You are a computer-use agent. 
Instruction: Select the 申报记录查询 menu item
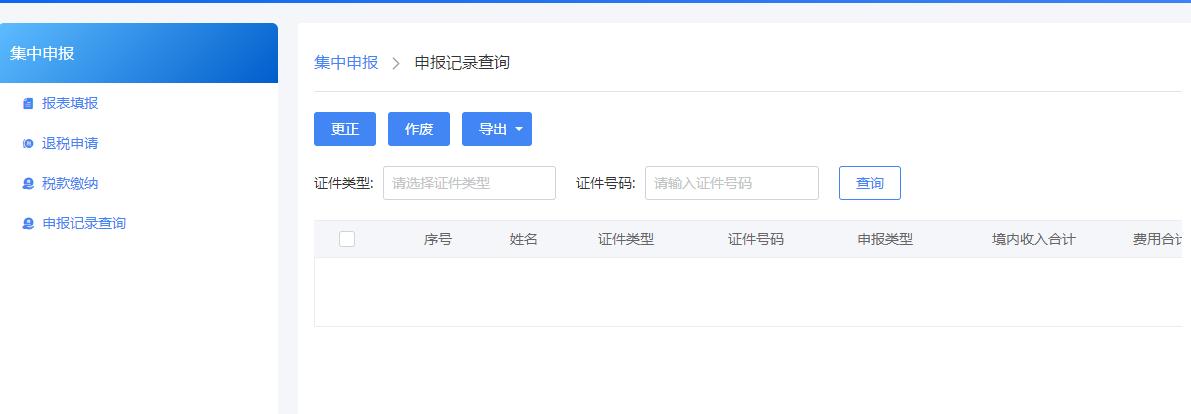coord(84,223)
